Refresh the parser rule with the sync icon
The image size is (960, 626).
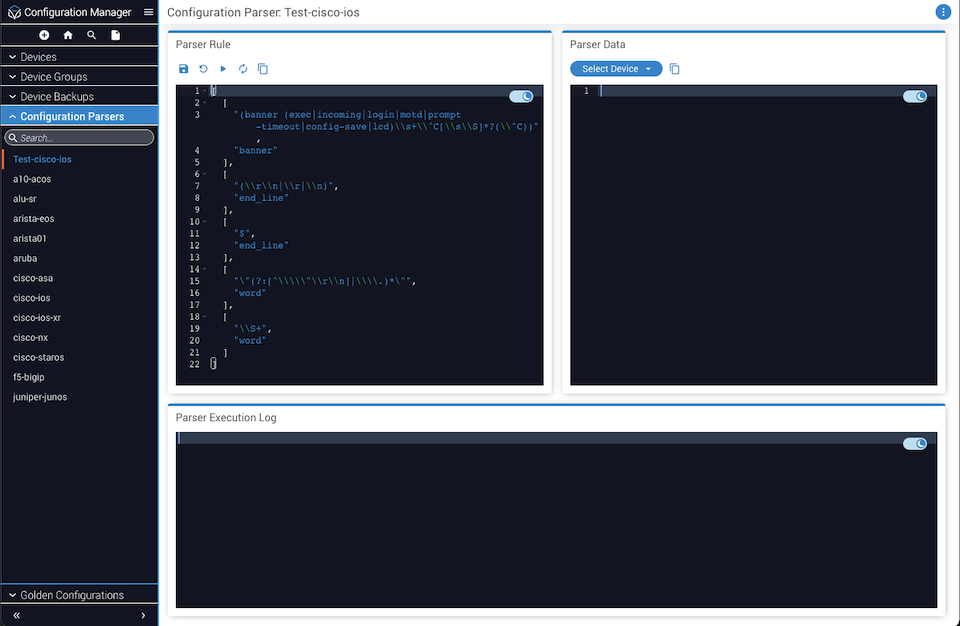tap(243, 69)
